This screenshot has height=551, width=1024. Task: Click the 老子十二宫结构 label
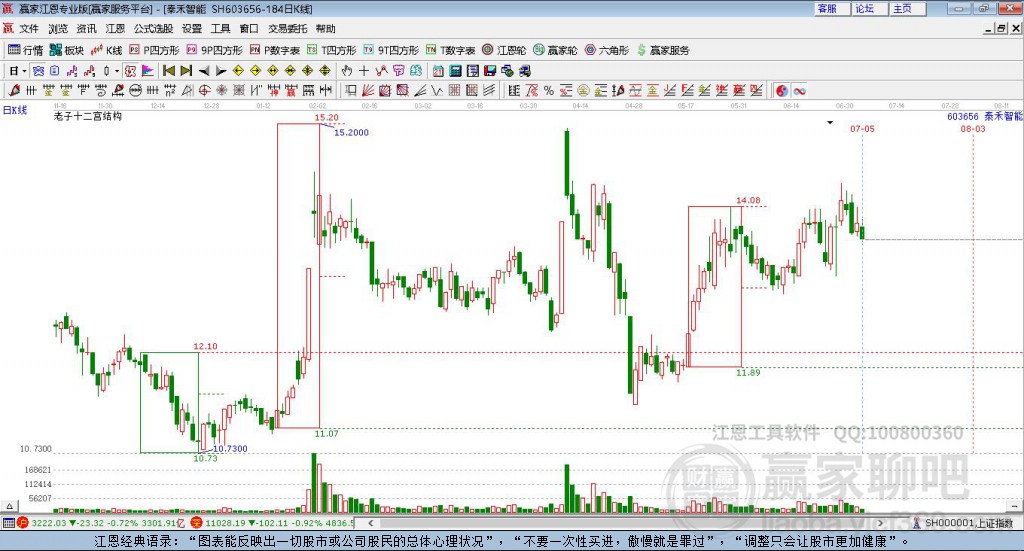coord(88,116)
